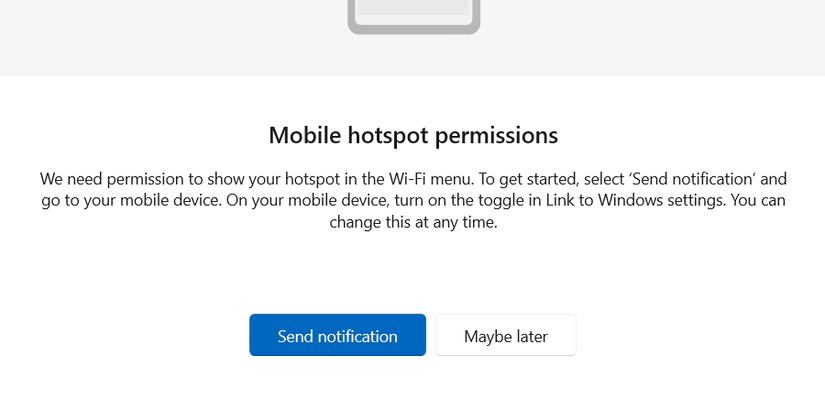Click the quoted 'Send notification' phrase in the description
This screenshot has width=825, height=413.
(x=692, y=179)
